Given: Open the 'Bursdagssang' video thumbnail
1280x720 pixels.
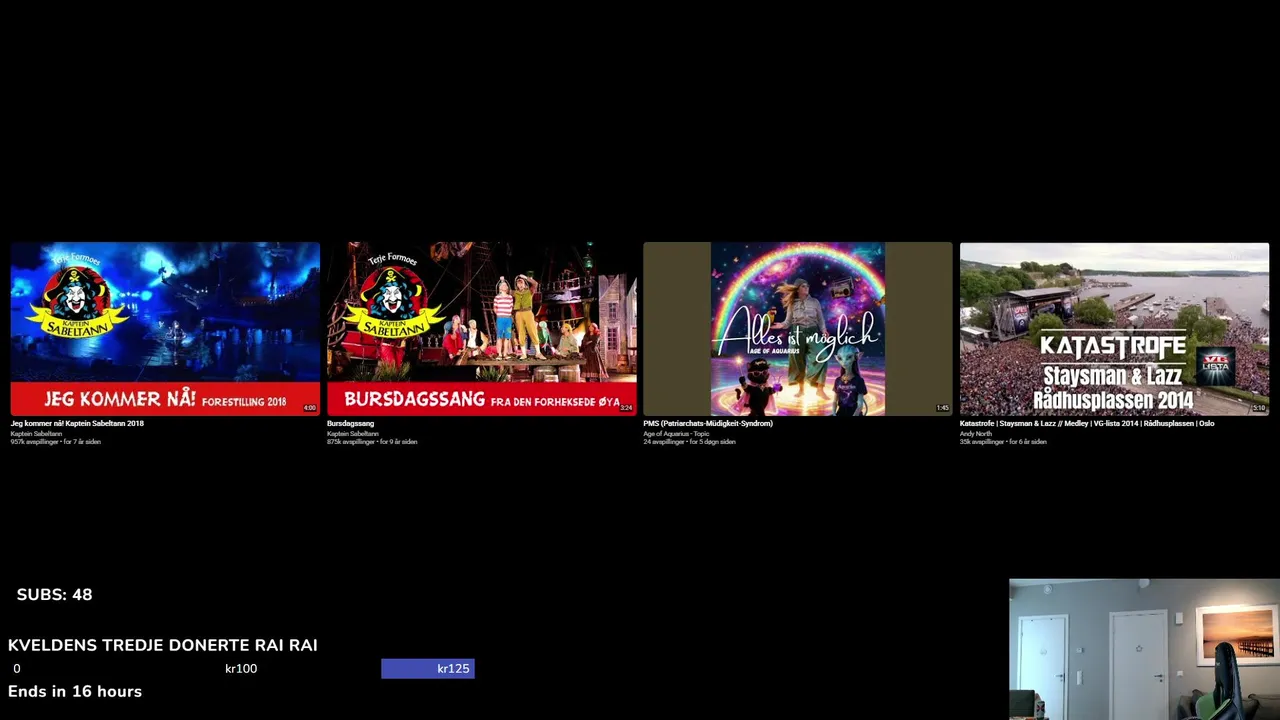Looking at the screenshot, I should coord(481,329).
